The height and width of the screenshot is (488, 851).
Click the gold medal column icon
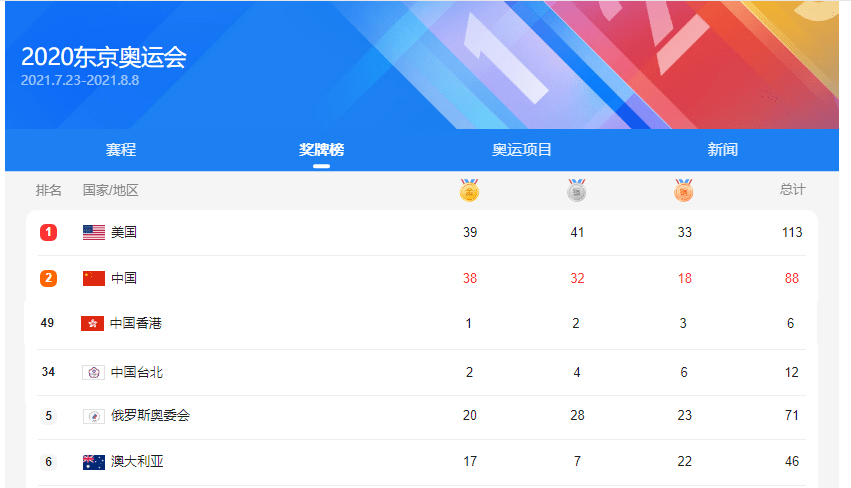tap(469, 190)
